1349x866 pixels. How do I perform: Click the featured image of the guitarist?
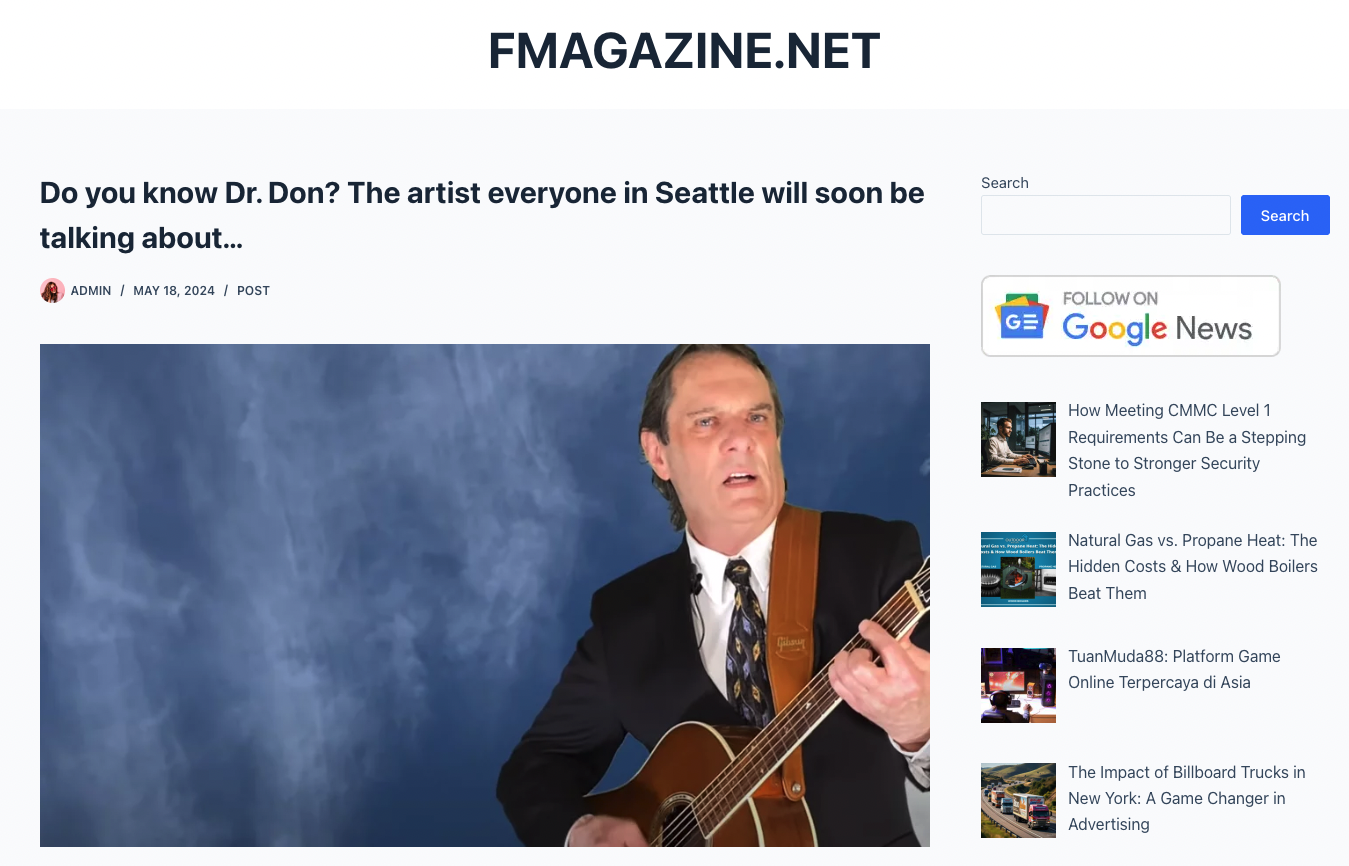click(485, 595)
